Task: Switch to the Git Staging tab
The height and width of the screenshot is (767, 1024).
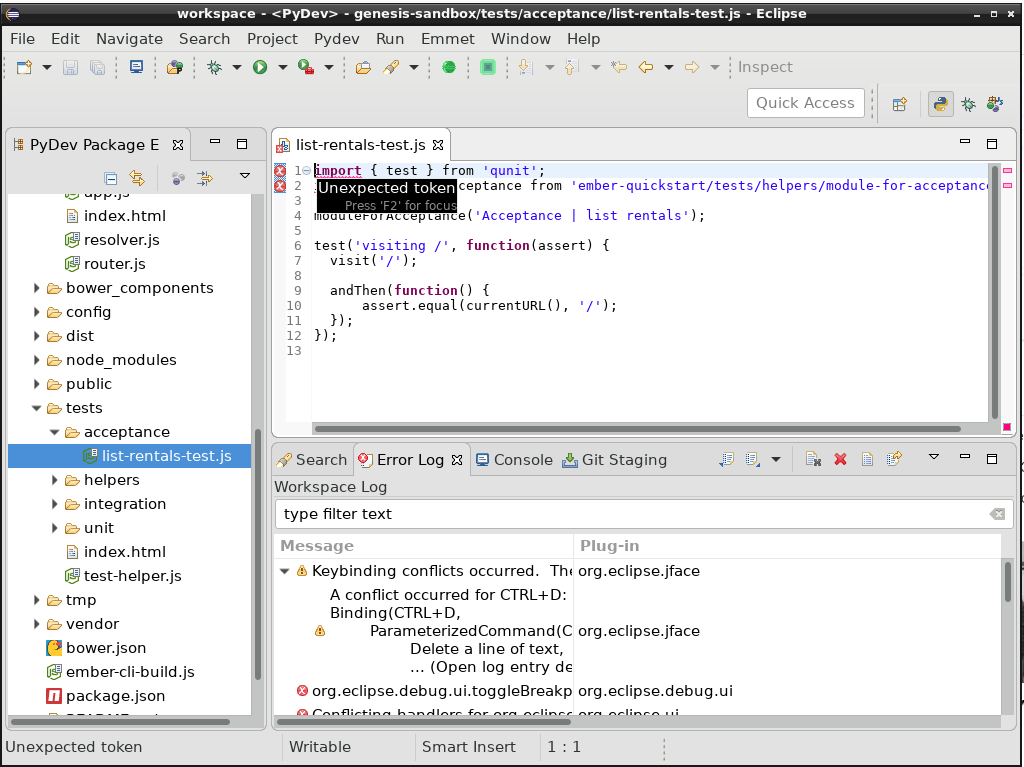Action: (x=615, y=460)
